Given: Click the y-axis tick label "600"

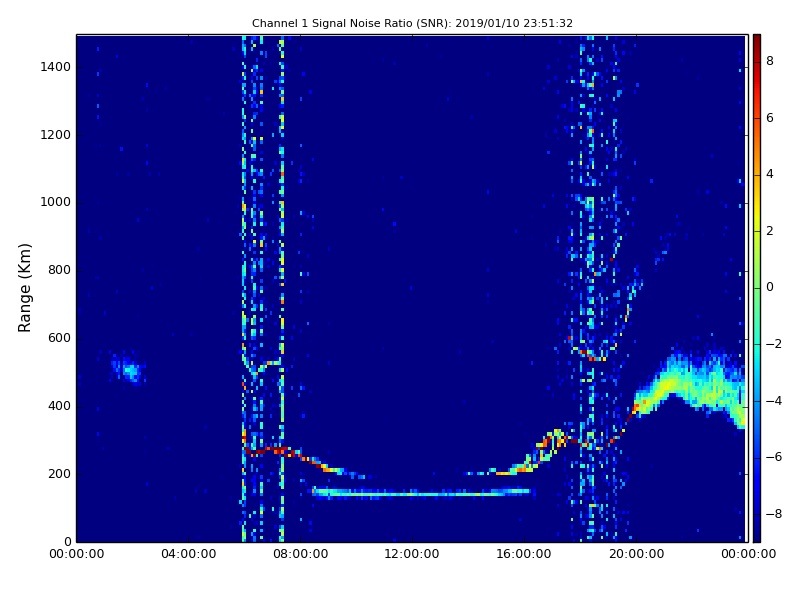Looking at the screenshot, I should point(59,338).
